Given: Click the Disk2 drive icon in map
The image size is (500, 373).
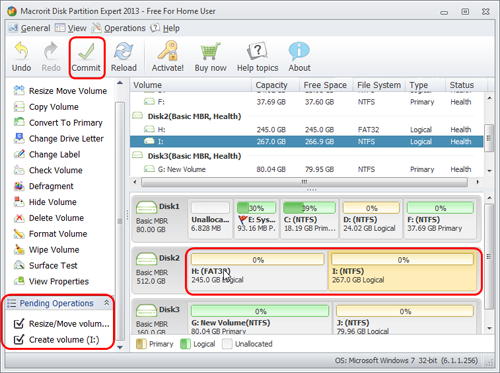Looking at the screenshot, I should point(146,258).
